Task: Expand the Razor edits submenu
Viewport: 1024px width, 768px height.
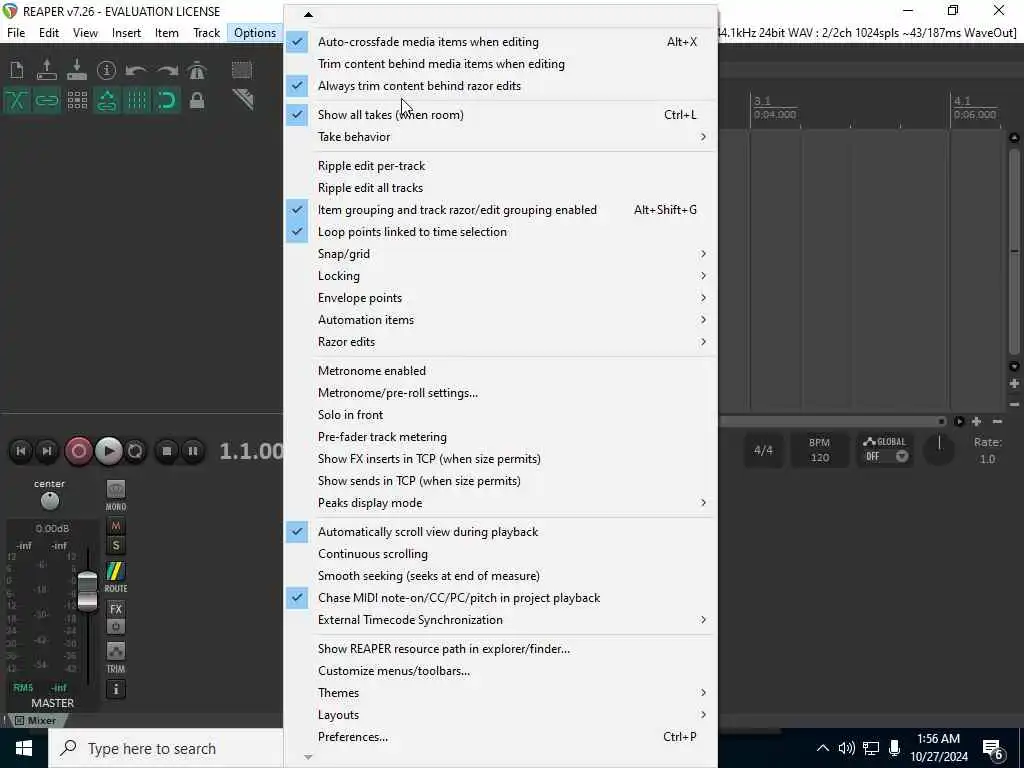Action: (x=500, y=342)
